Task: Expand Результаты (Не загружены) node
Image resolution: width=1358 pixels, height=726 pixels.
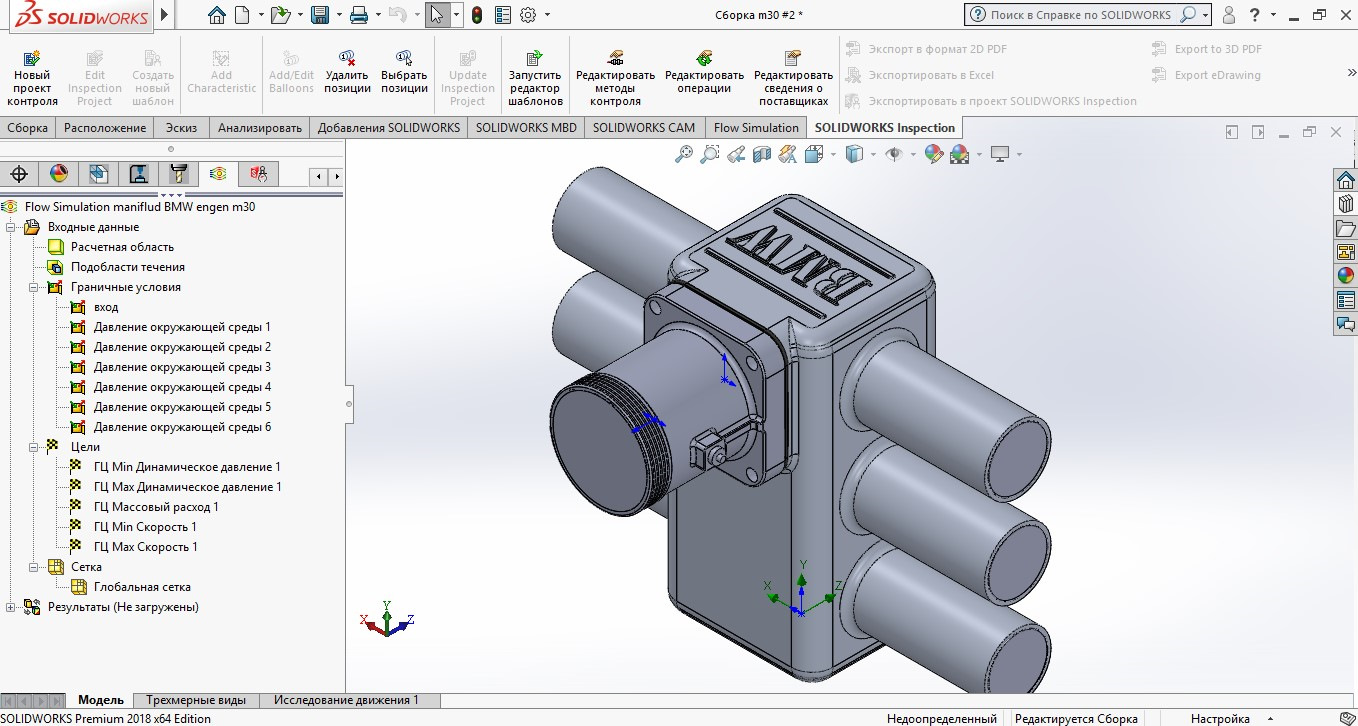Action: [11, 607]
